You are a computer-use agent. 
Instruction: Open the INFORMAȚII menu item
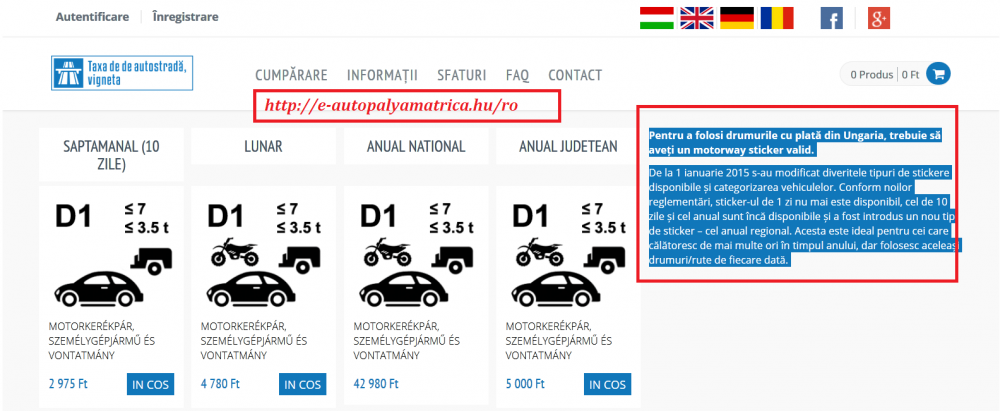pyautogui.click(x=382, y=75)
